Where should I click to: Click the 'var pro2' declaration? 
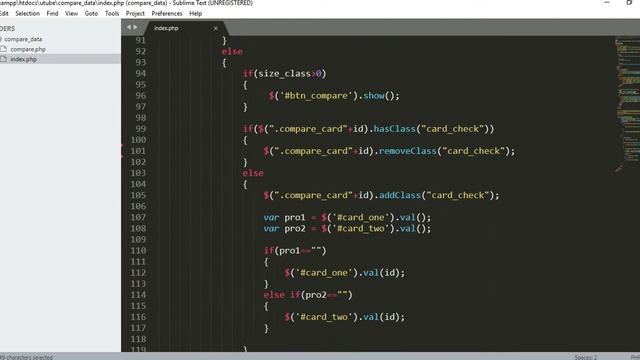[284, 228]
